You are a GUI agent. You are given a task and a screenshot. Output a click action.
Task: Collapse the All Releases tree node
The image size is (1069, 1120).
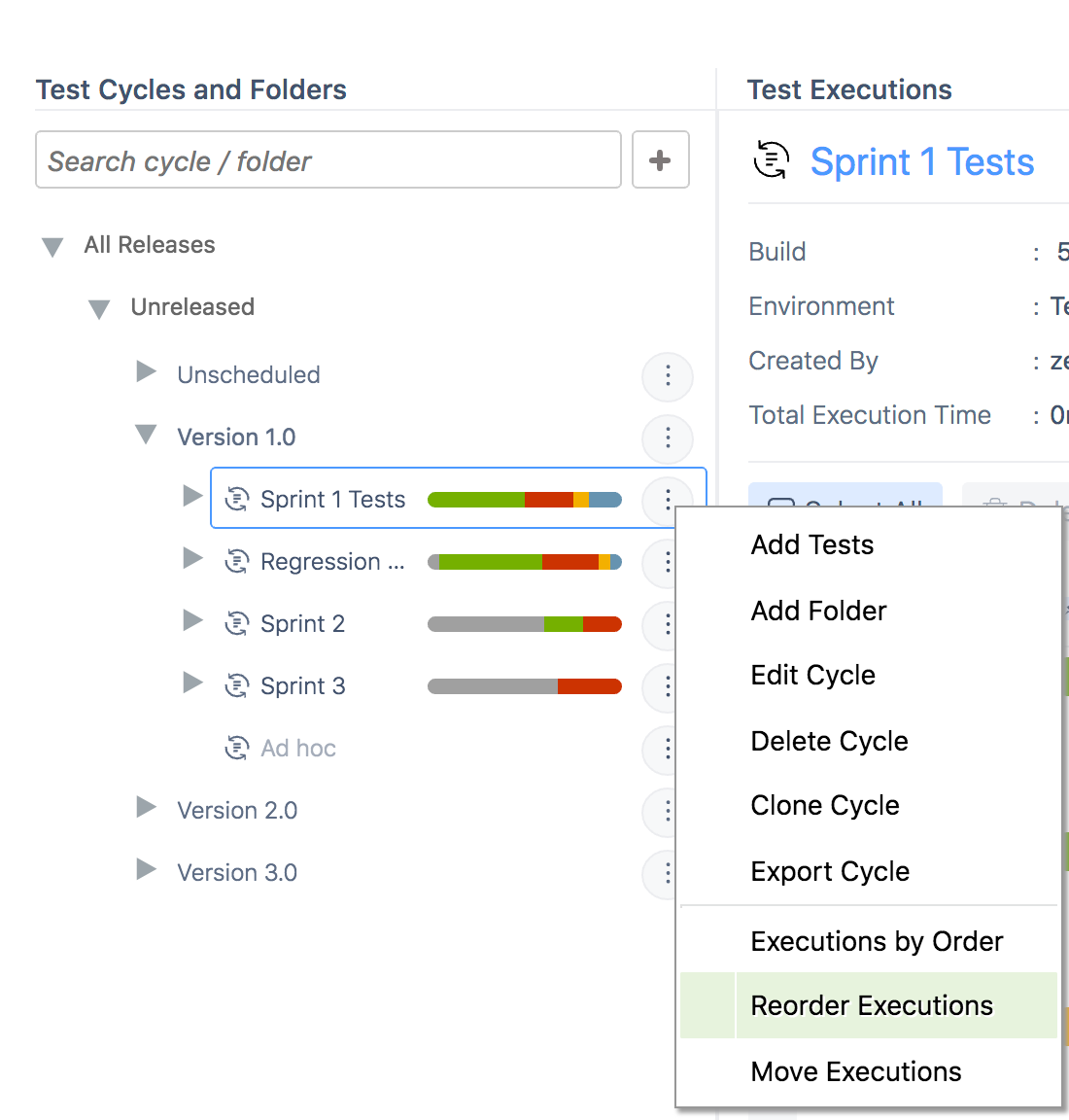tap(52, 247)
